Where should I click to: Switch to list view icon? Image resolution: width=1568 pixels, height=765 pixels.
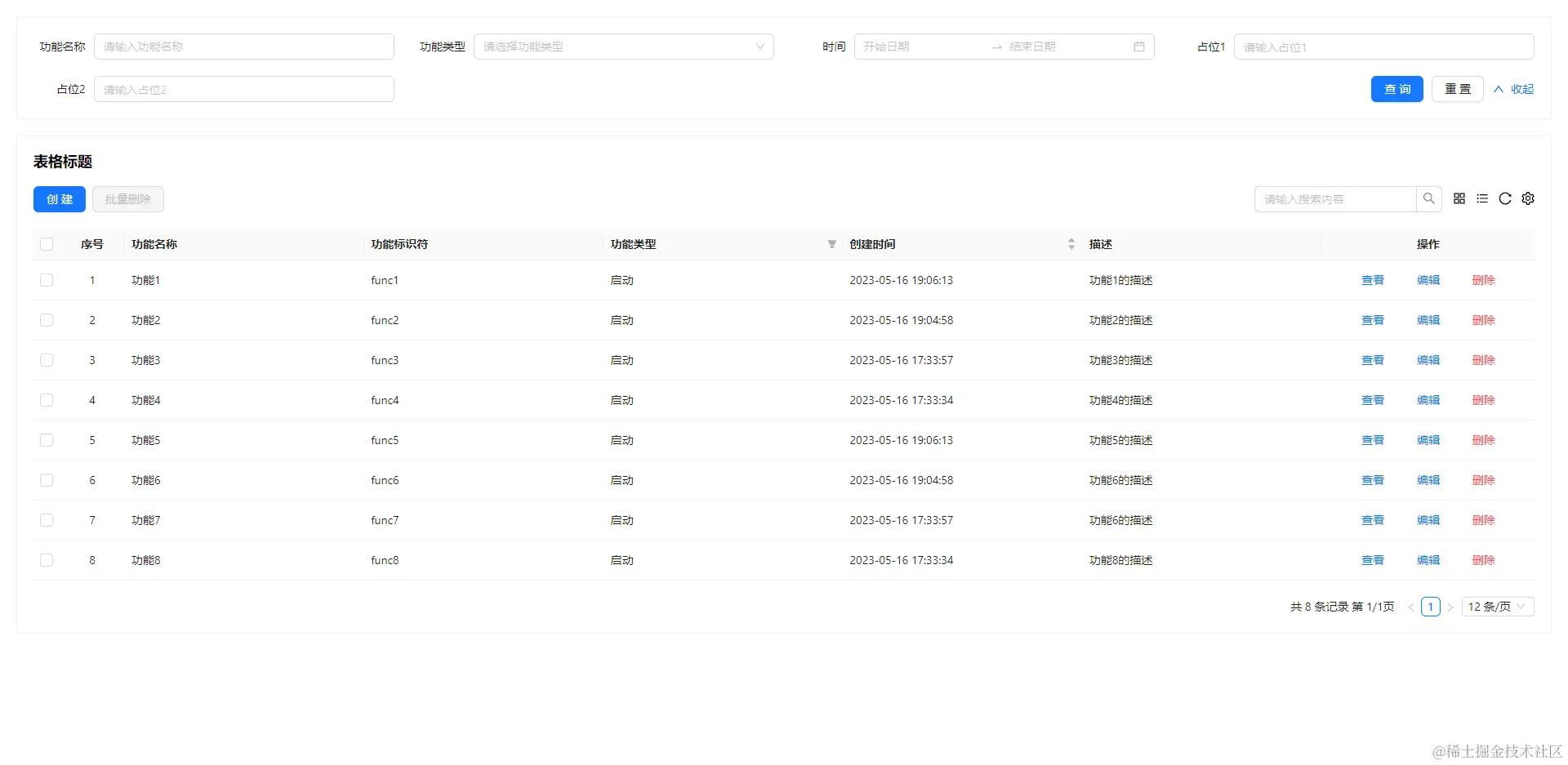pyautogui.click(x=1482, y=198)
